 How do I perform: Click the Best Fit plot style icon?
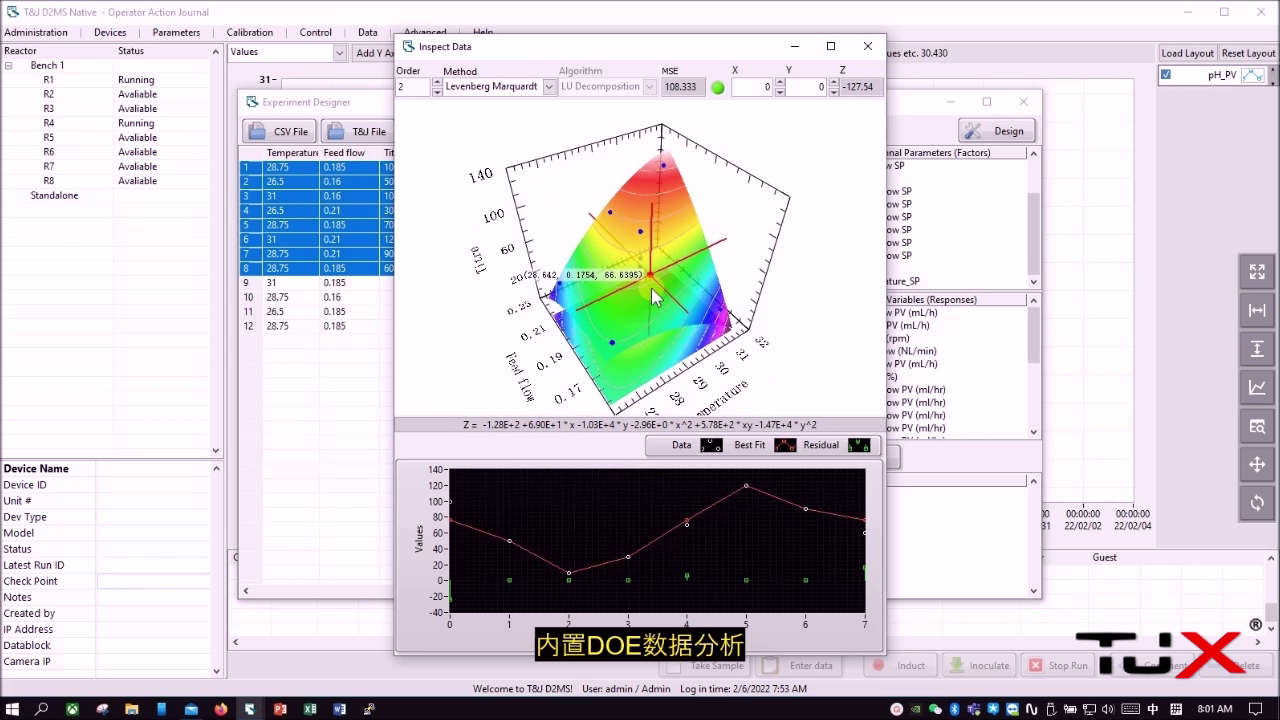785,445
